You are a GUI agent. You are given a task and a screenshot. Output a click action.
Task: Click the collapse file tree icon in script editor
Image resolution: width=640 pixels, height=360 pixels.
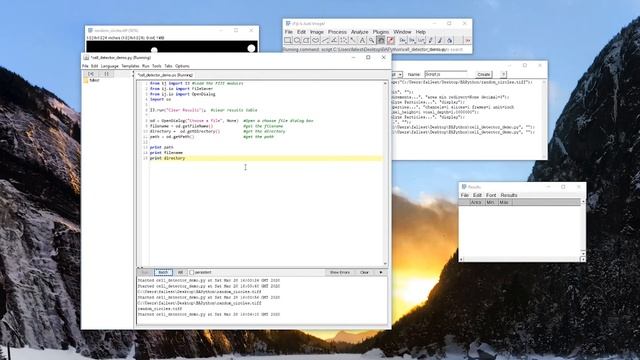(91, 74)
